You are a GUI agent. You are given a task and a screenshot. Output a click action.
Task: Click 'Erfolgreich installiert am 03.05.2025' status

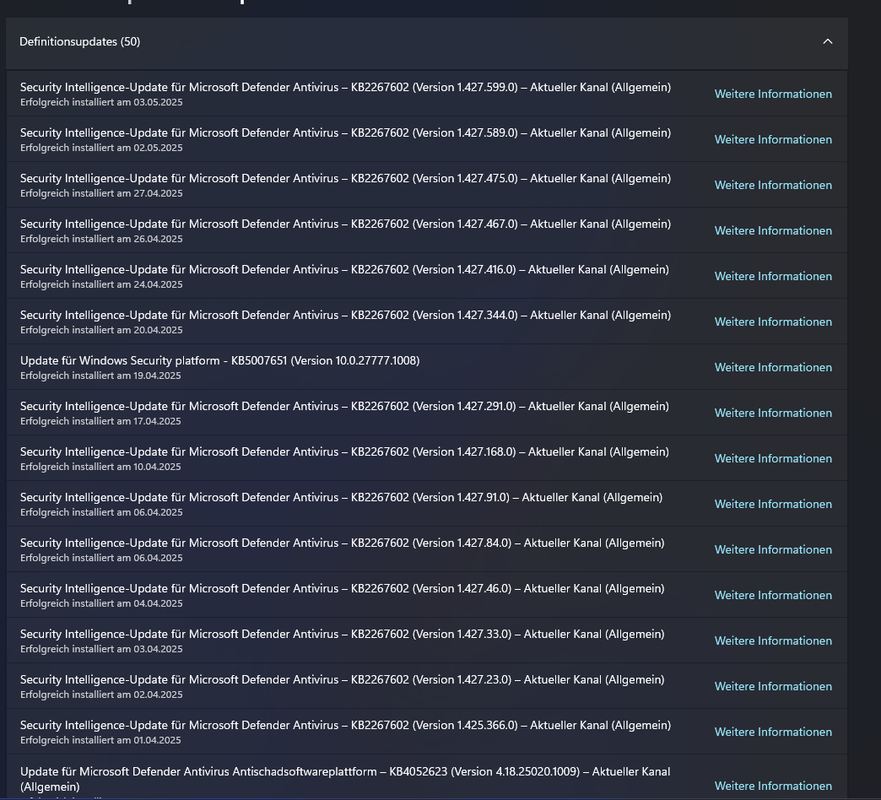[101, 102]
